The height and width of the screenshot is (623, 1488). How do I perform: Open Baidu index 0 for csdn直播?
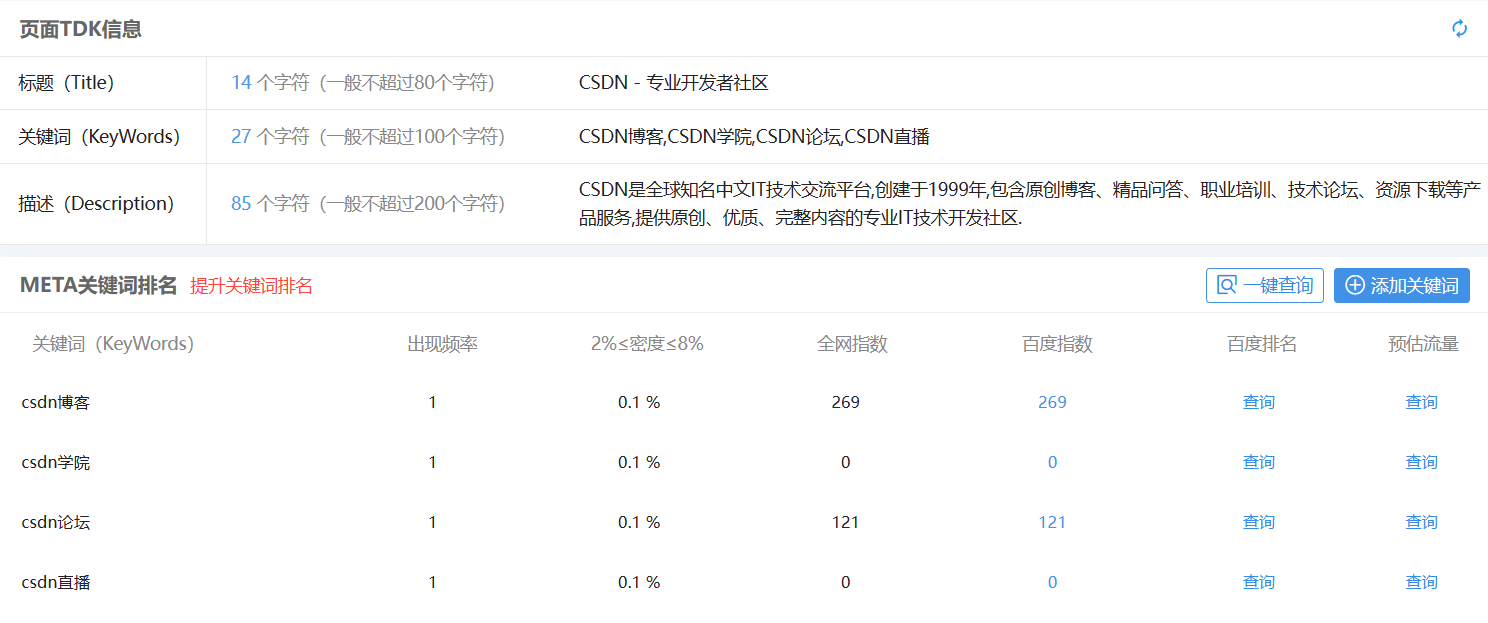pos(1052,582)
